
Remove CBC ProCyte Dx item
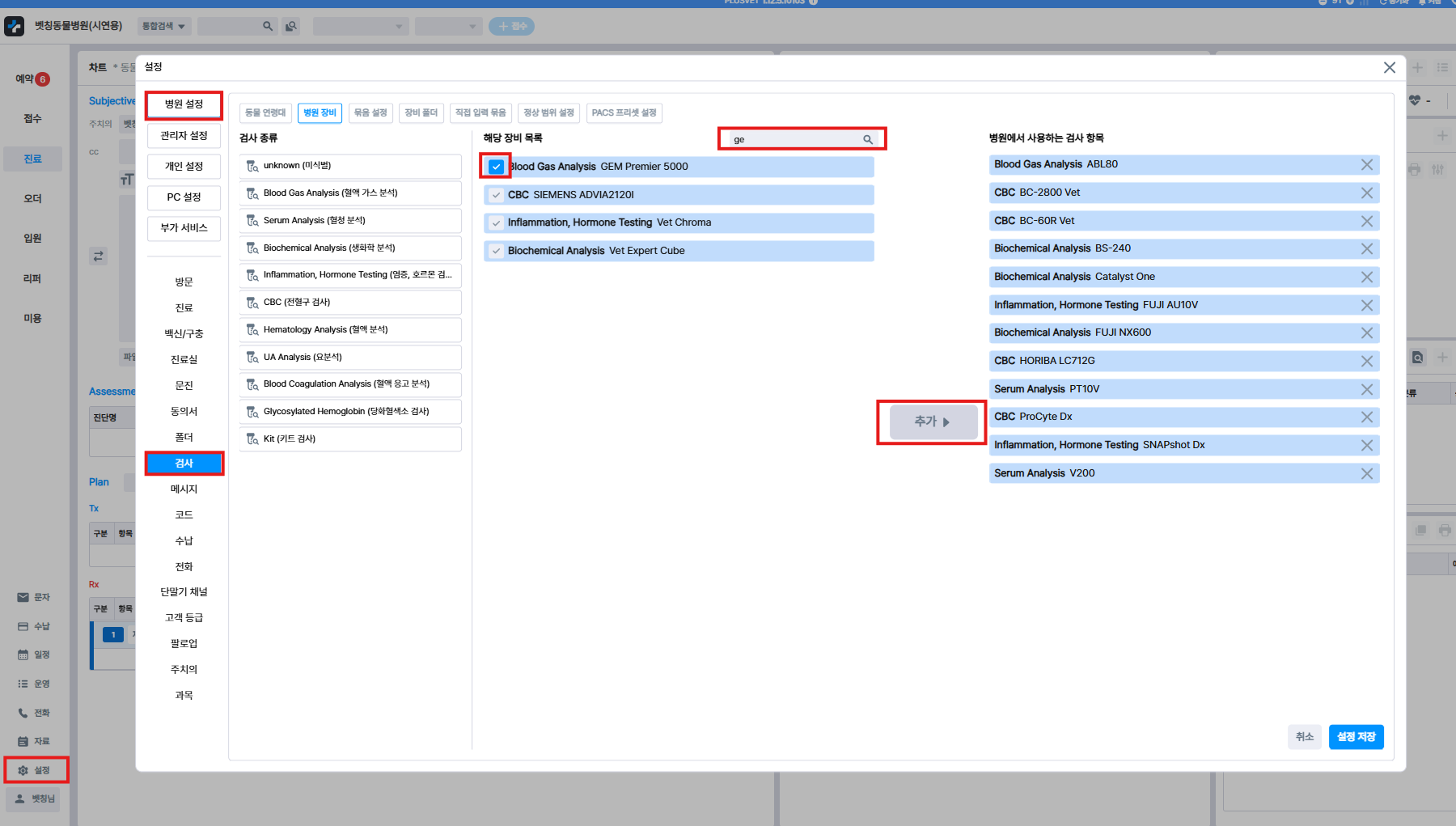click(1367, 417)
